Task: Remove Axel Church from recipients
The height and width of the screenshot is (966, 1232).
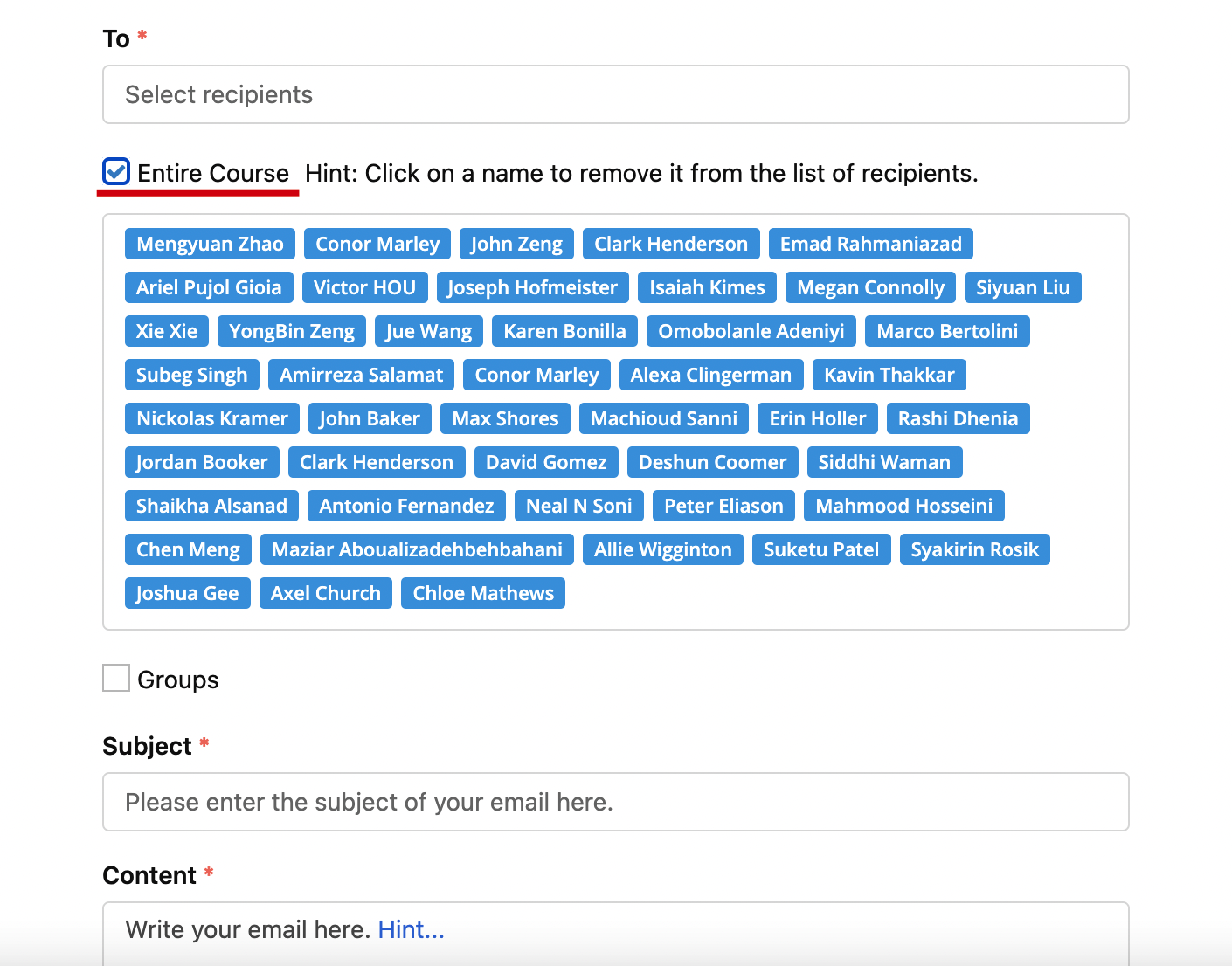Action: coord(326,593)
